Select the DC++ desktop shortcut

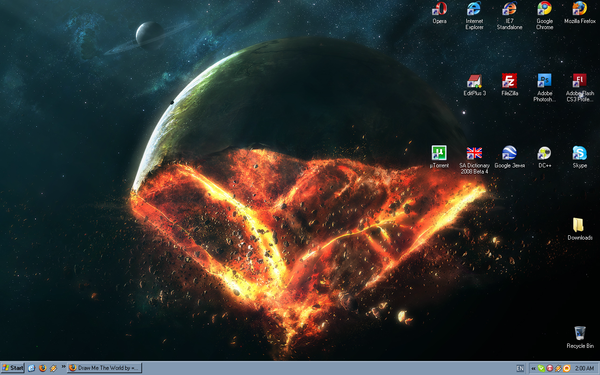(x=544, y=157)
